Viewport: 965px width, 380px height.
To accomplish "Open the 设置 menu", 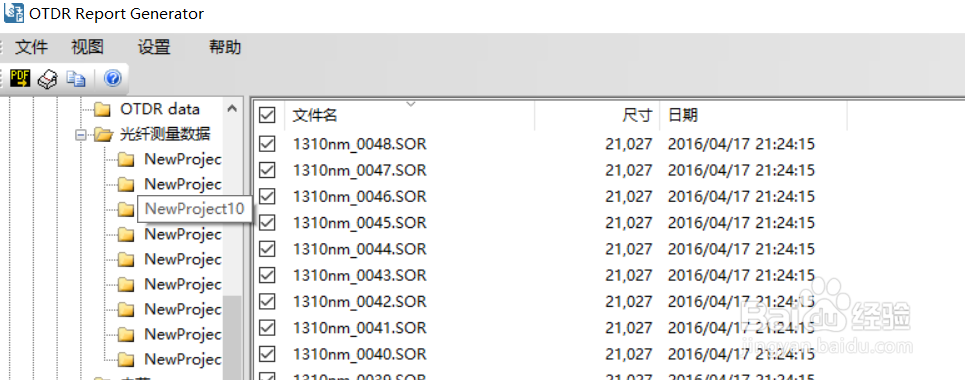I will coord(154,47).
